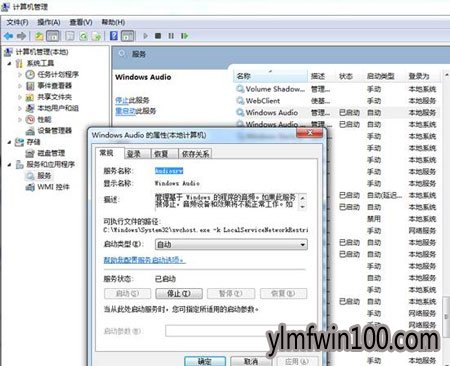Click the Refresh toolbar icon

(x=83, y=36)
